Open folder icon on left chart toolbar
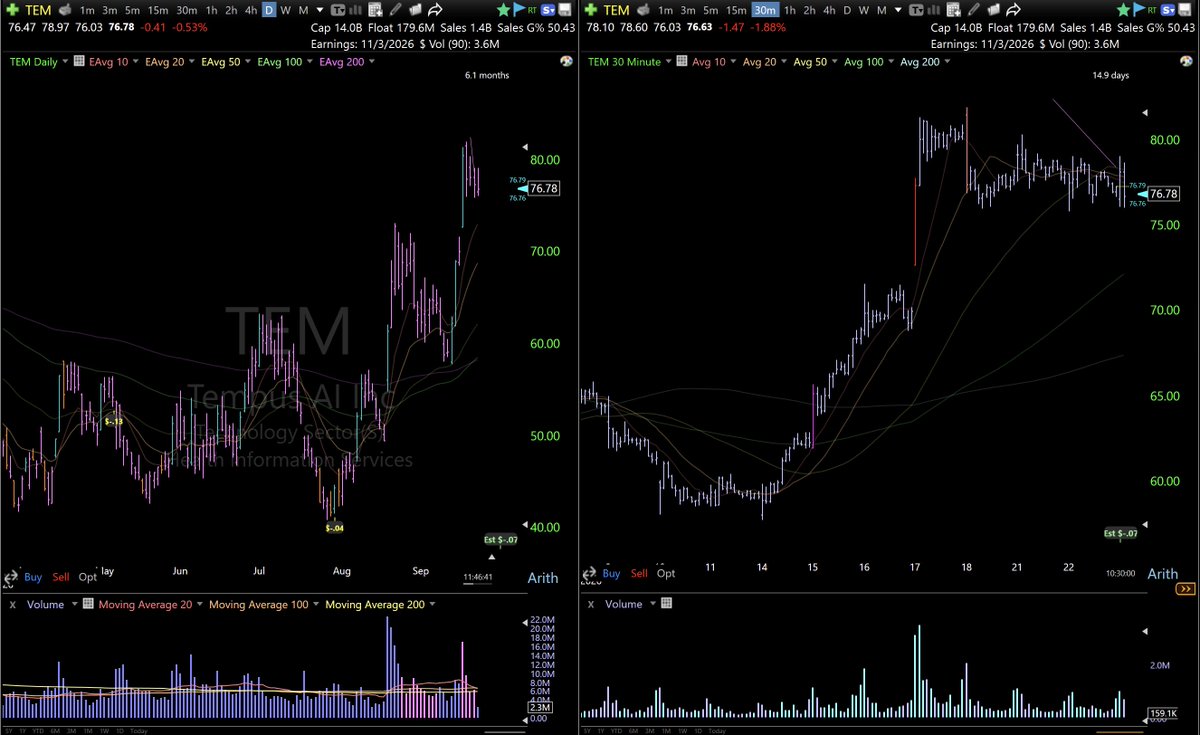 (x=415, y=10)
